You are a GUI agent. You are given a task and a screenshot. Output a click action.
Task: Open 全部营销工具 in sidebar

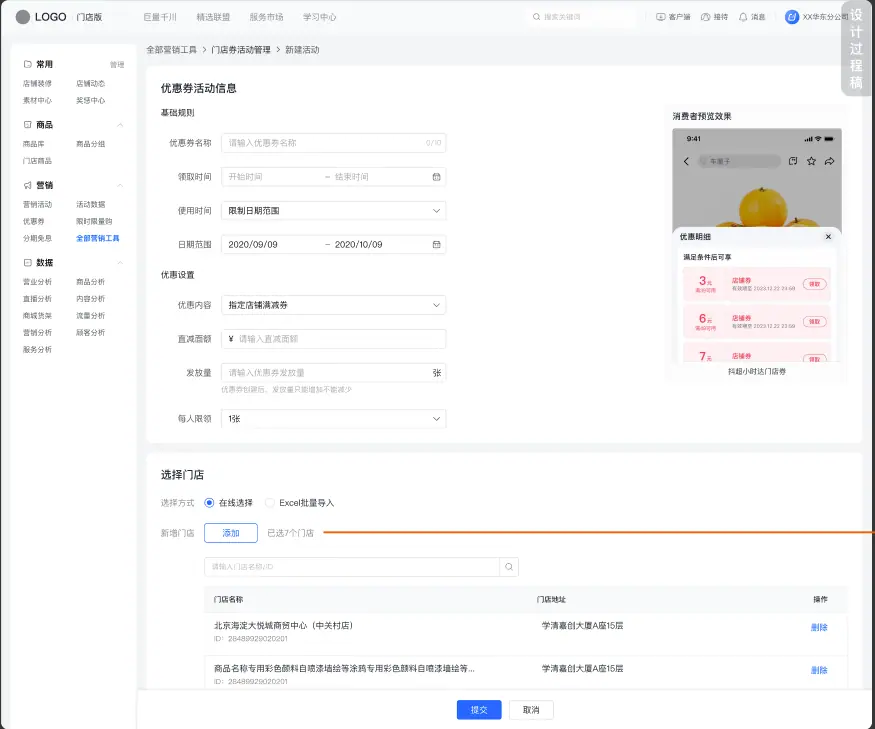tap(98, 238)
